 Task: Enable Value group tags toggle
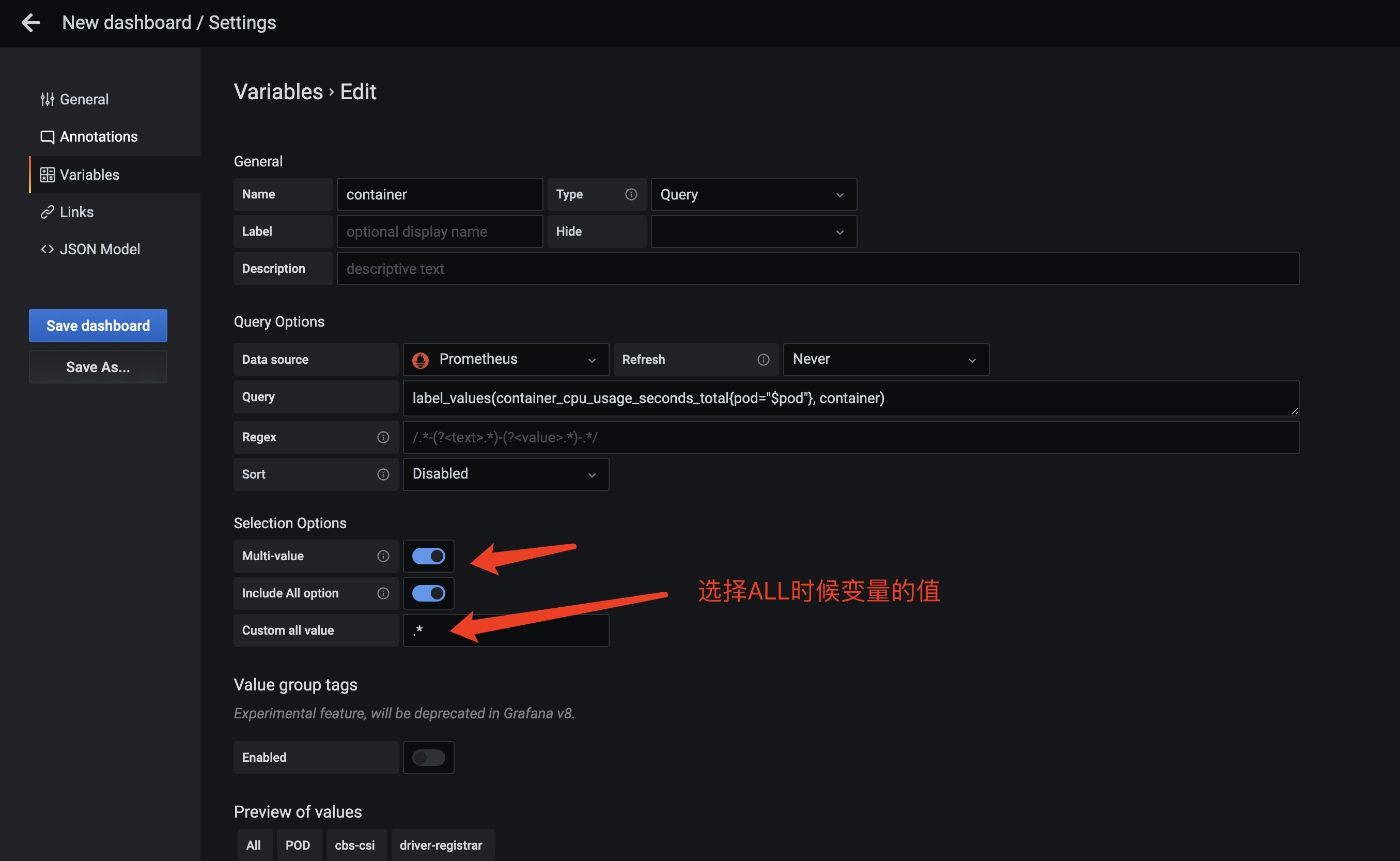[x=429, y=757]
